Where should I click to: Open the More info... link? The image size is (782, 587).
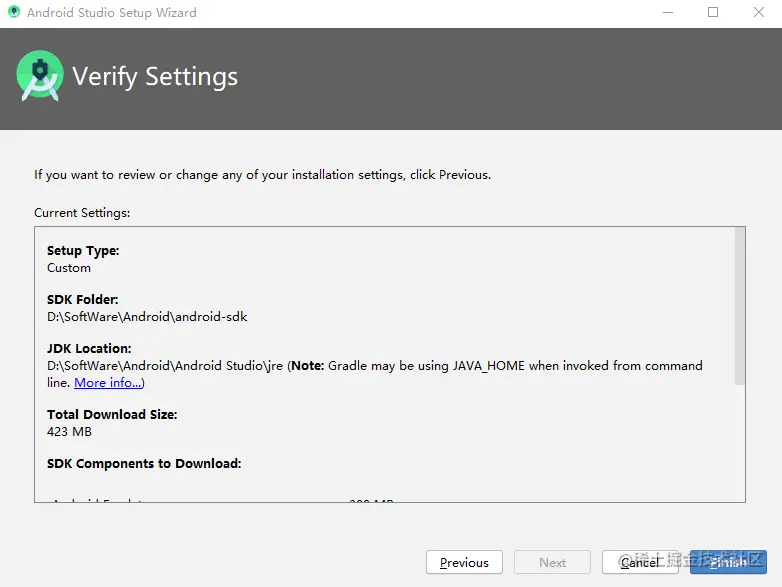108,383
